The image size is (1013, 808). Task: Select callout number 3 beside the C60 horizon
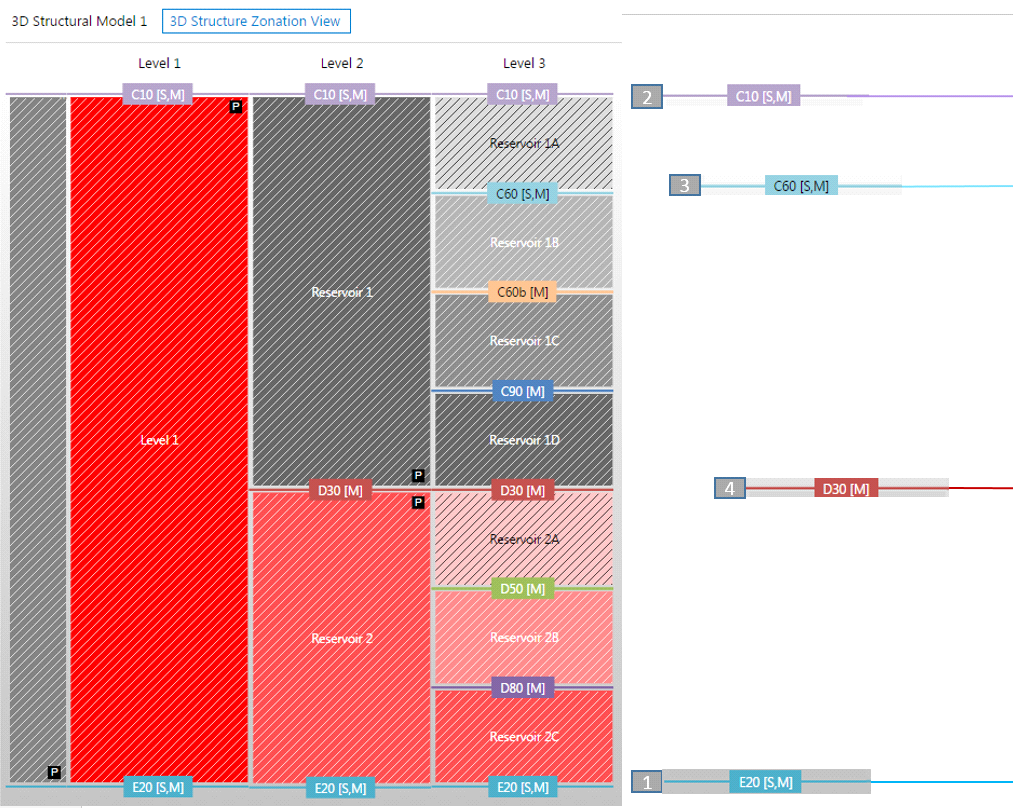[684, 185]
